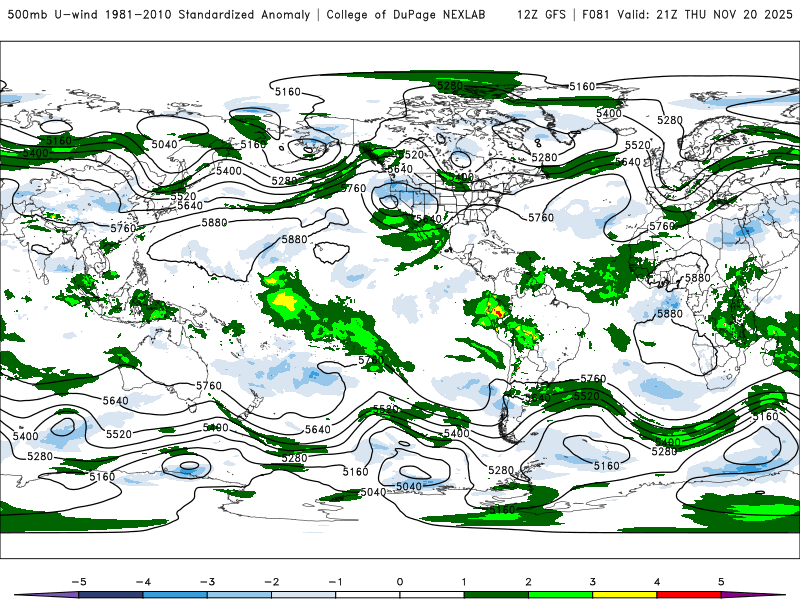Click the '500mb U-wind' title text

52,14
